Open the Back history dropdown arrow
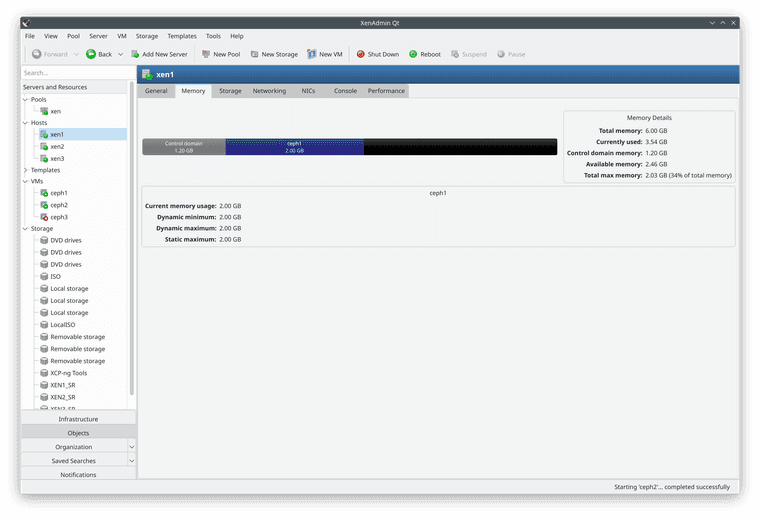This screenshot has height=518, width=760. pos(121,54)
